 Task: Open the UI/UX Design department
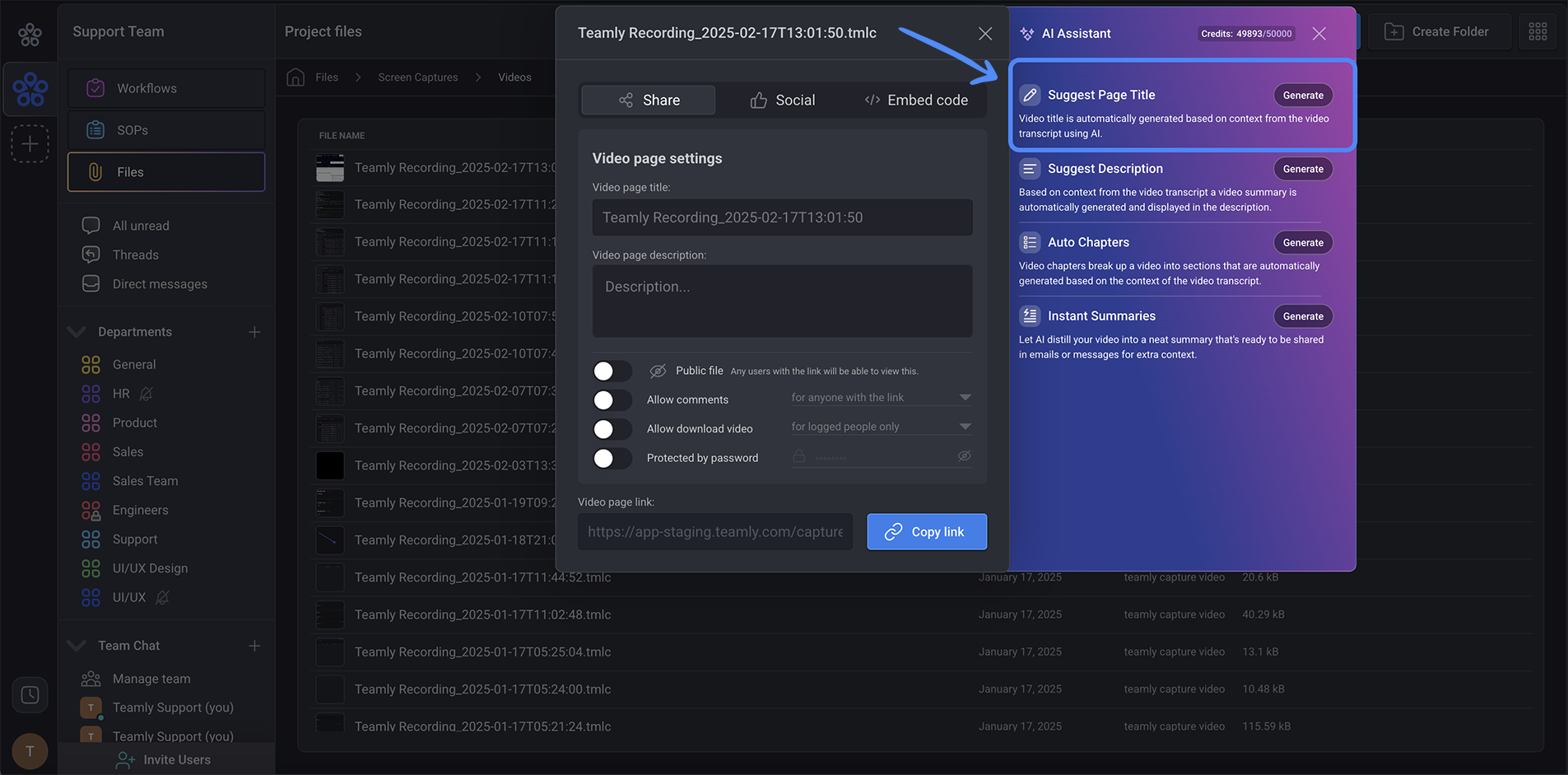(x=150, y=568)
